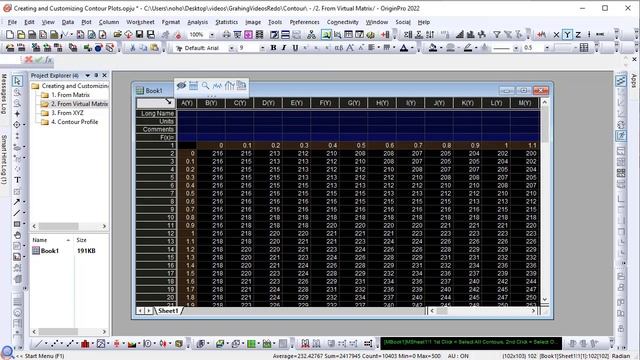Expand the Line plot type dropdown arrow
Viewport: 640px width, 360px height.
tap(46, 344)
